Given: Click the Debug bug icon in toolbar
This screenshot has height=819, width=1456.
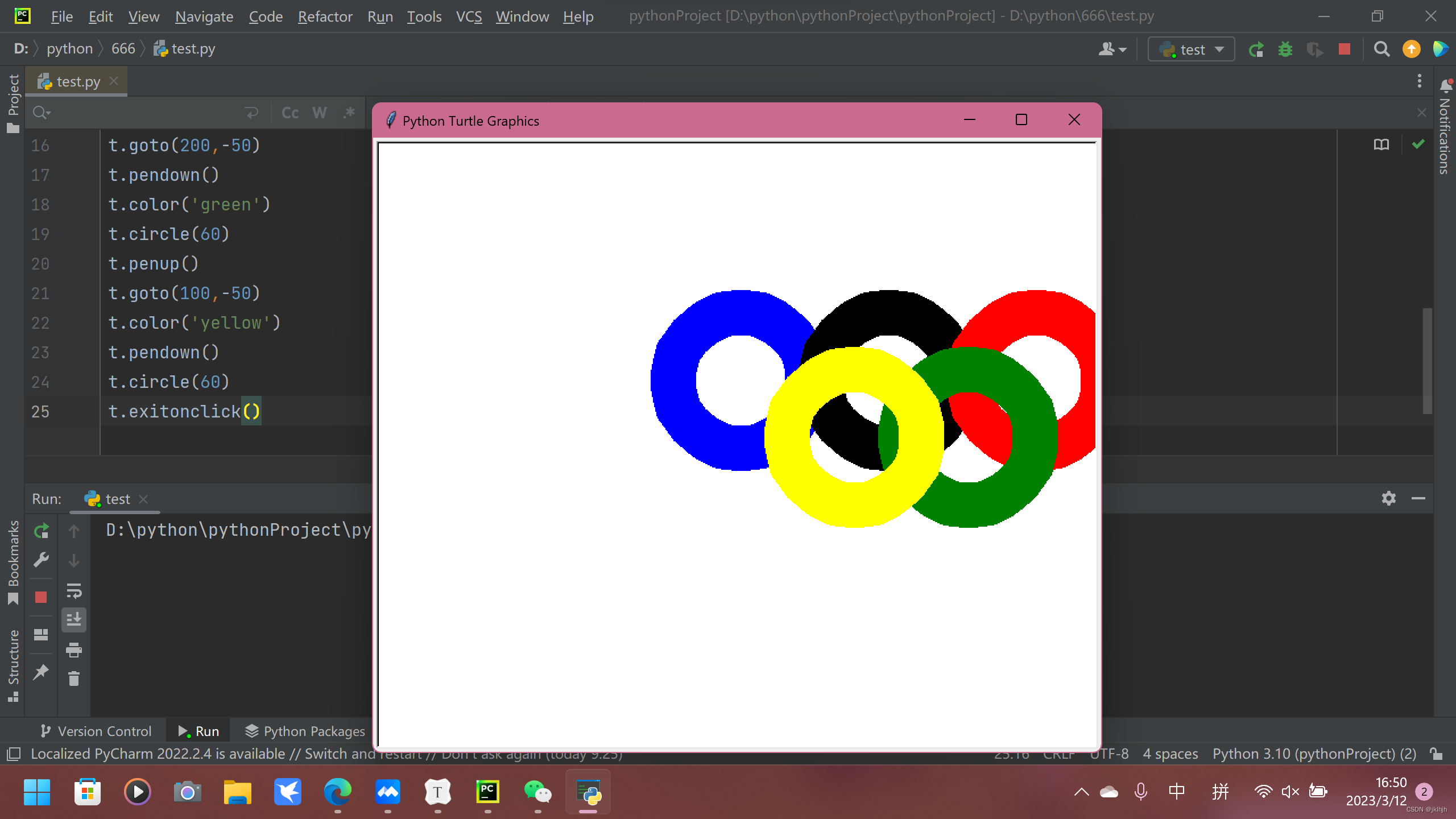Looking at the screenshot, I should coord(1285,49).
